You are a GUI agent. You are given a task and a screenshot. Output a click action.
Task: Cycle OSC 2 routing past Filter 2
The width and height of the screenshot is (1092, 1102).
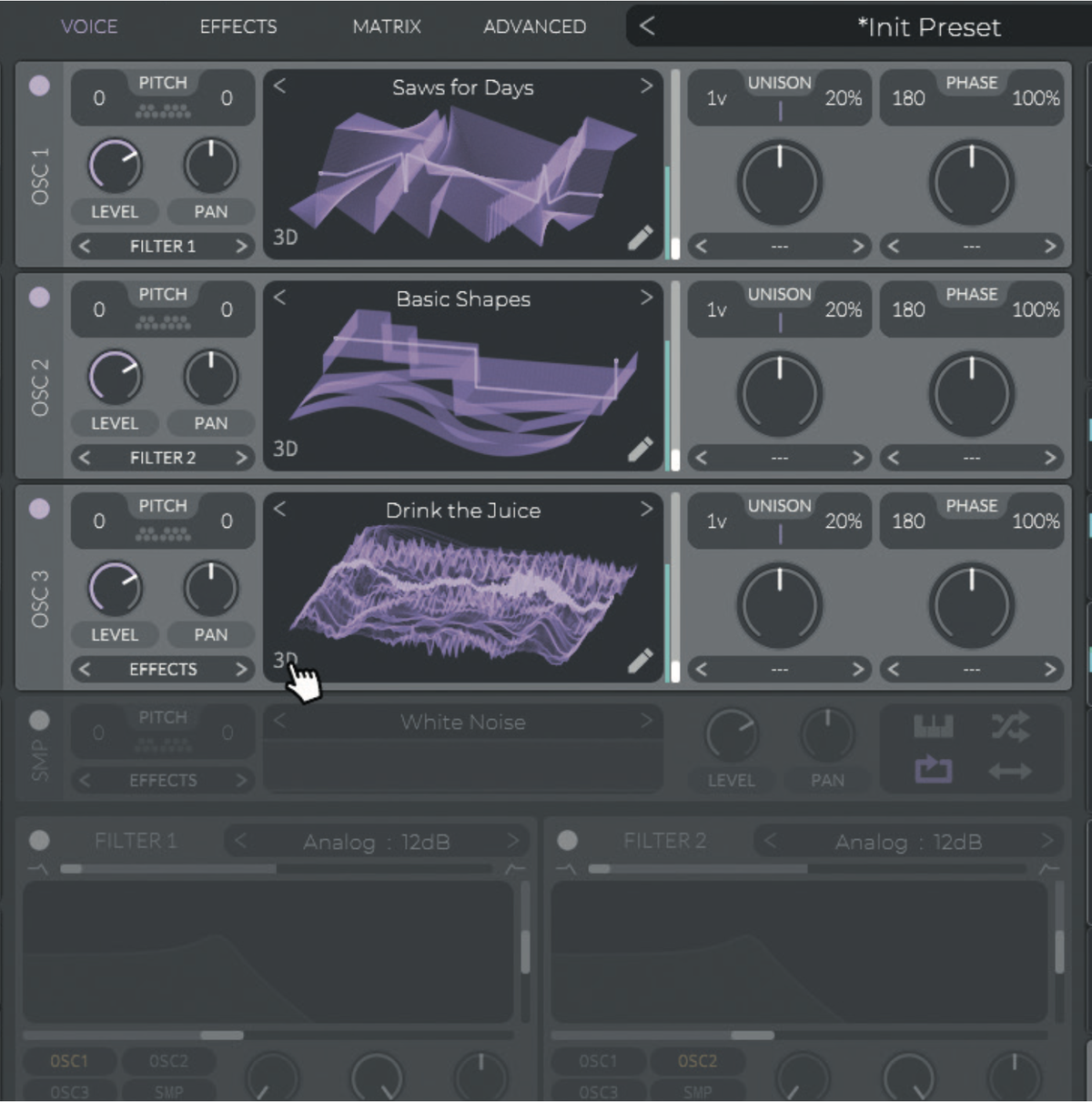coord(242,458)
